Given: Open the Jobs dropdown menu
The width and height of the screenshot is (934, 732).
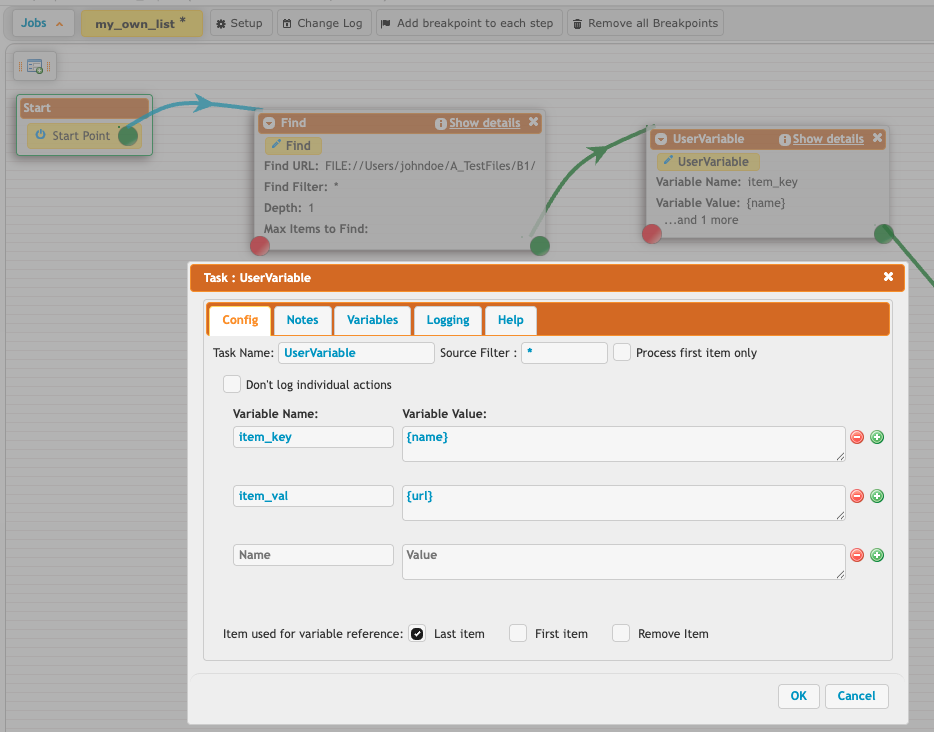Looking at the screenshot, I should point(42,23).
